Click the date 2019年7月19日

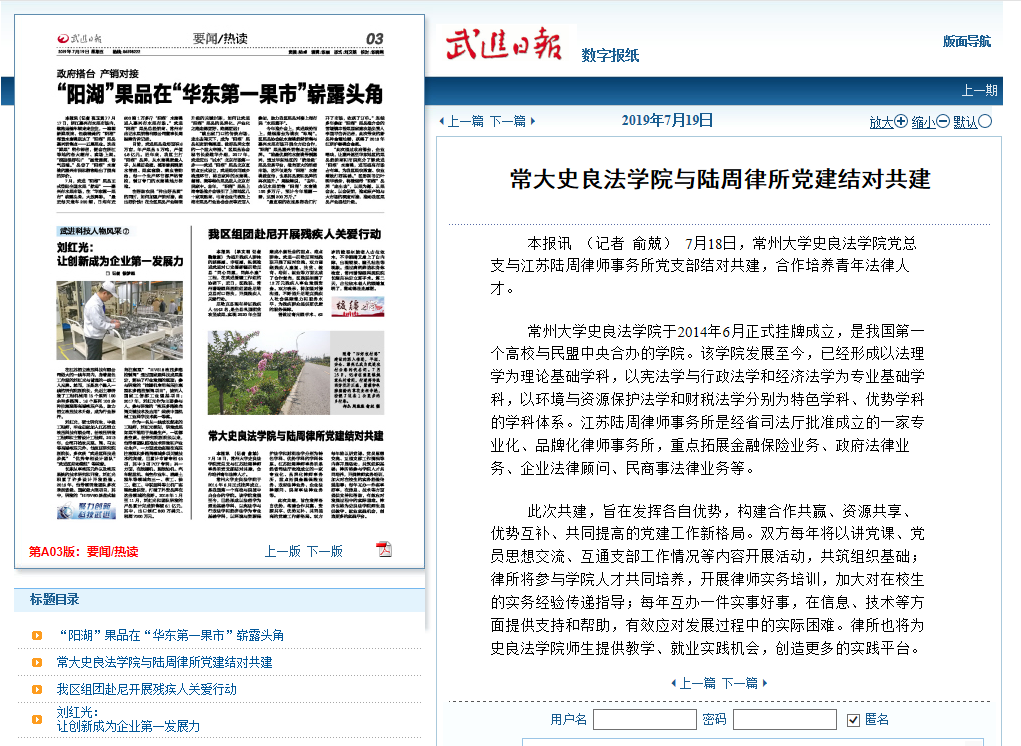(x=667, y=120)
